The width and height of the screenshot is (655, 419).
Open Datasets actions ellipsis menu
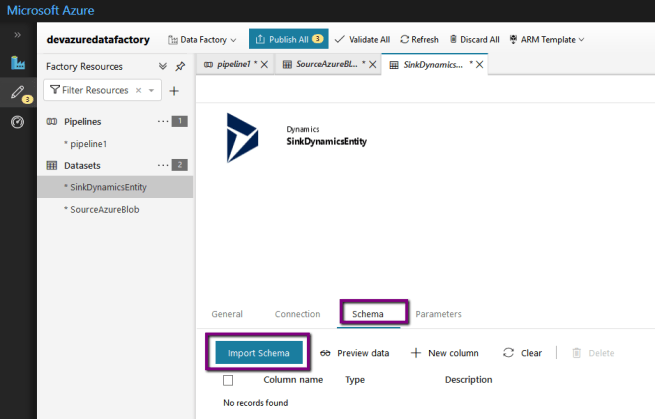pos(163,165)
